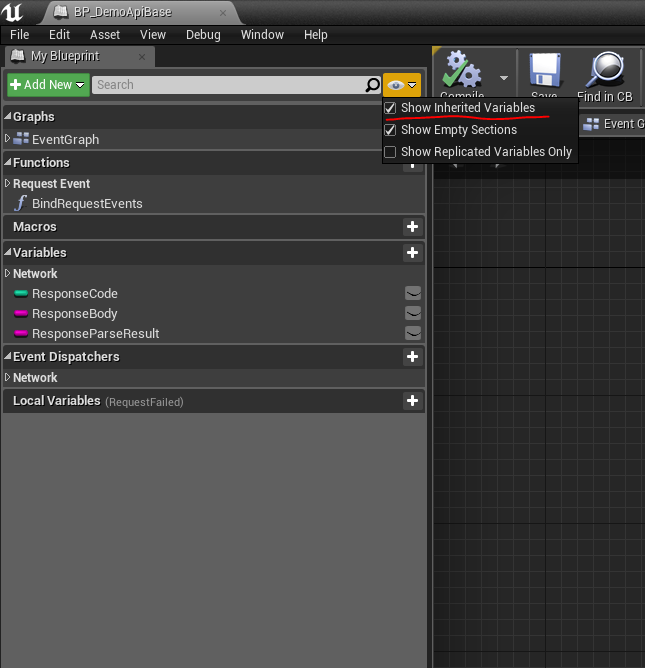The image size is (645, 668).
Task: Toggle visibility eye for ResponseParseResult variable
Action: click(413, 333)
